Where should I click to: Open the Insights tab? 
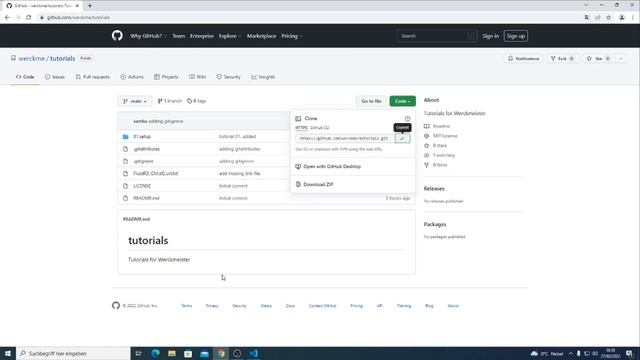coord(263,77)
